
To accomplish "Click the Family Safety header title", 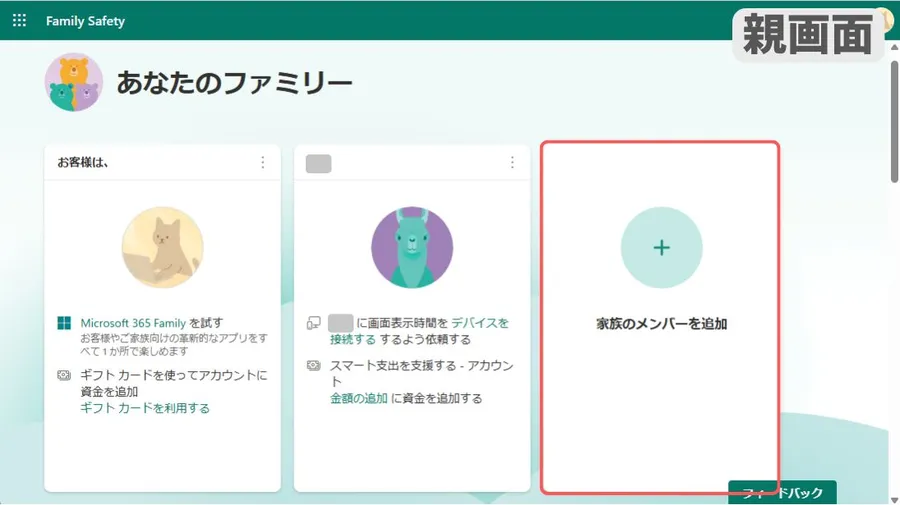I will [85, 21].
